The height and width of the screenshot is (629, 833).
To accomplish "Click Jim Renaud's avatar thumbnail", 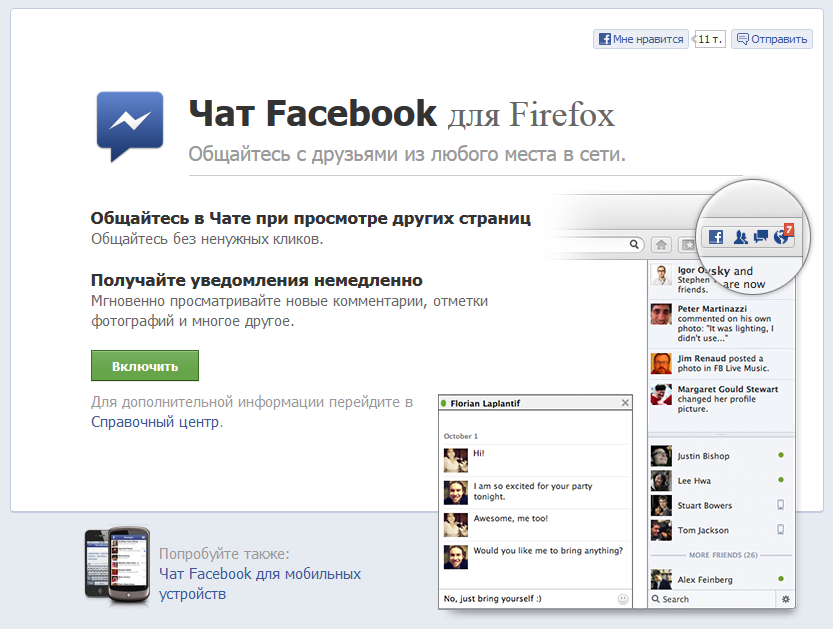I will (x=661, y=363).
